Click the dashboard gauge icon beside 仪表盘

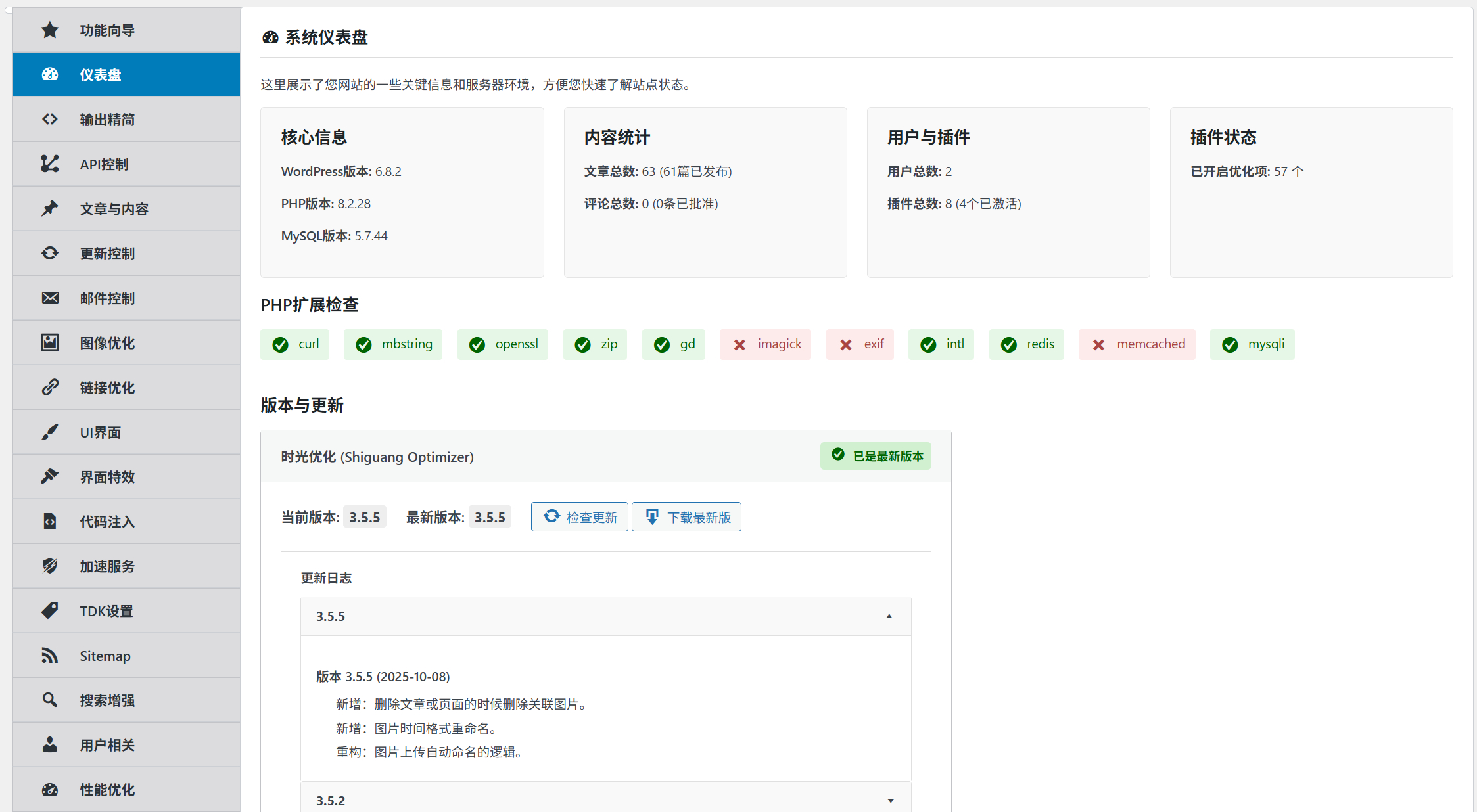pyautogui.click(x=50, y=75)
